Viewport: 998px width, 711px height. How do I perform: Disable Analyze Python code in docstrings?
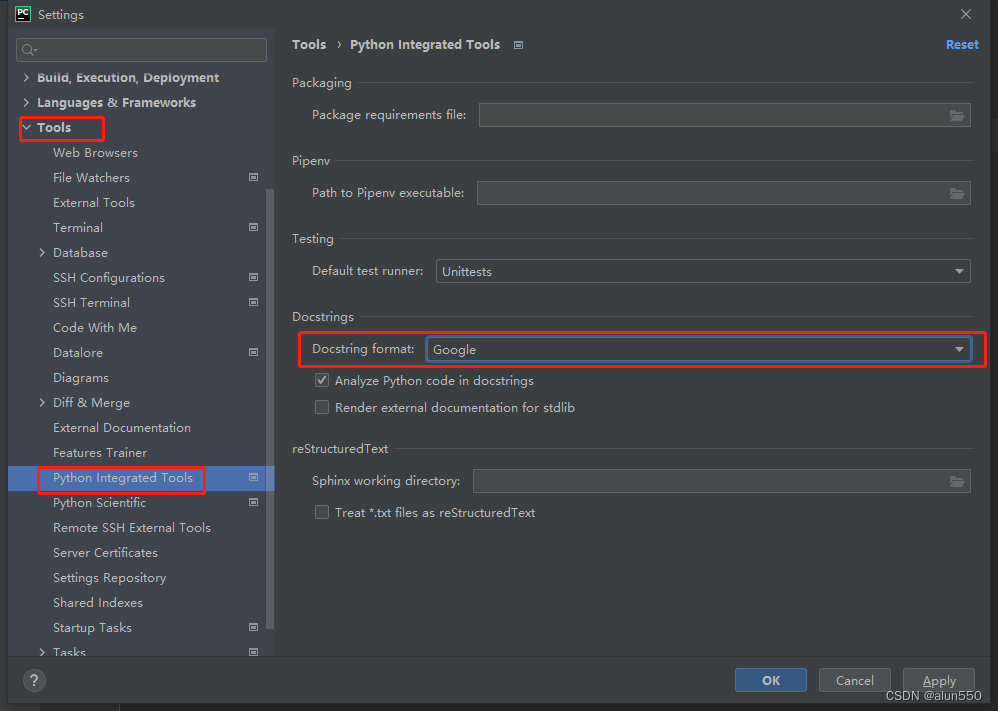(322, 381)
